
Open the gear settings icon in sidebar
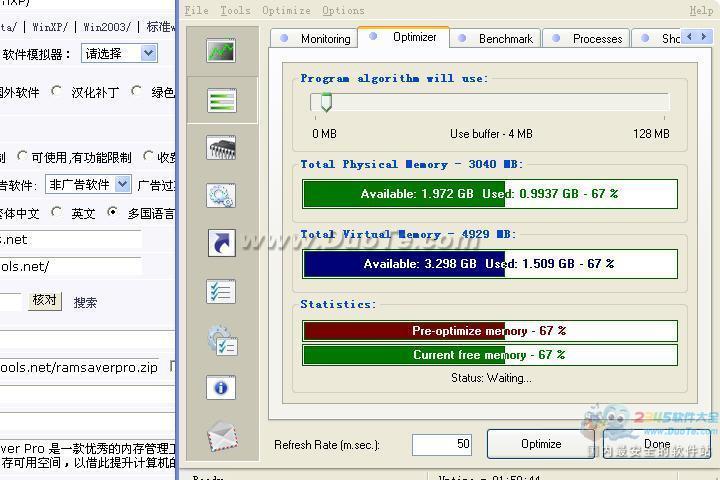pyautogui.click(x=221, y=196)
